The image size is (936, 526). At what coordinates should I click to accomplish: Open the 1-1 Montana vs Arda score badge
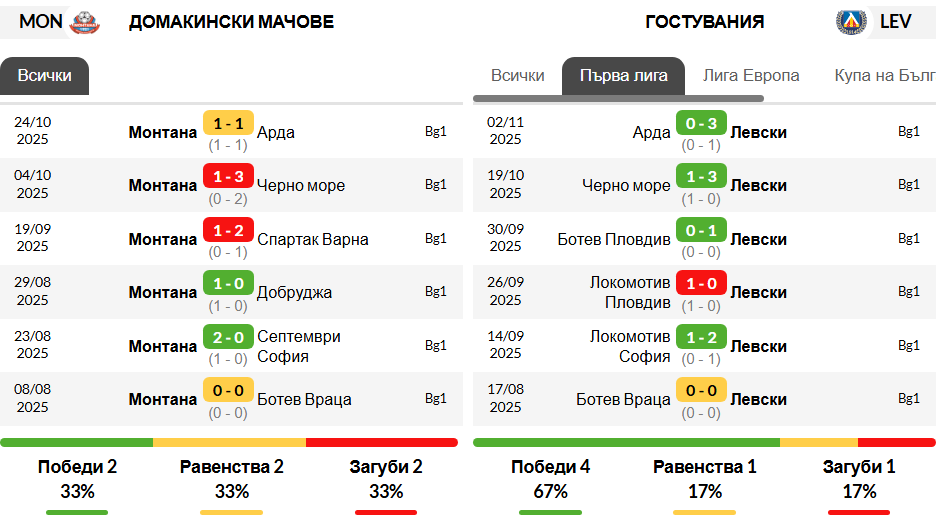click(228, 123)
